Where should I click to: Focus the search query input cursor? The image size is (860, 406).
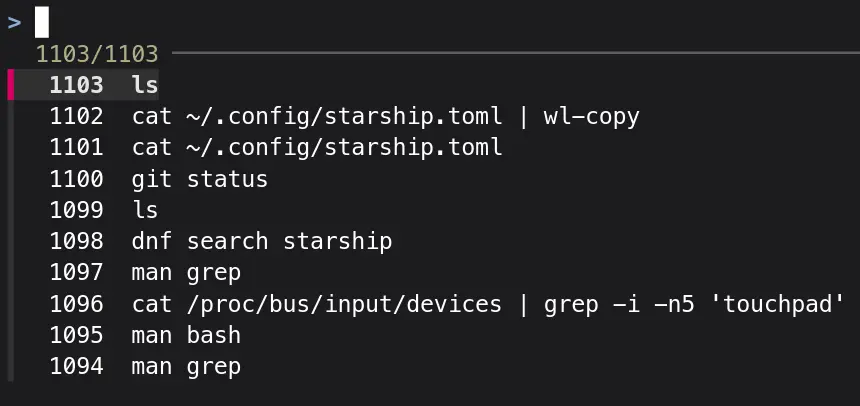42,21
